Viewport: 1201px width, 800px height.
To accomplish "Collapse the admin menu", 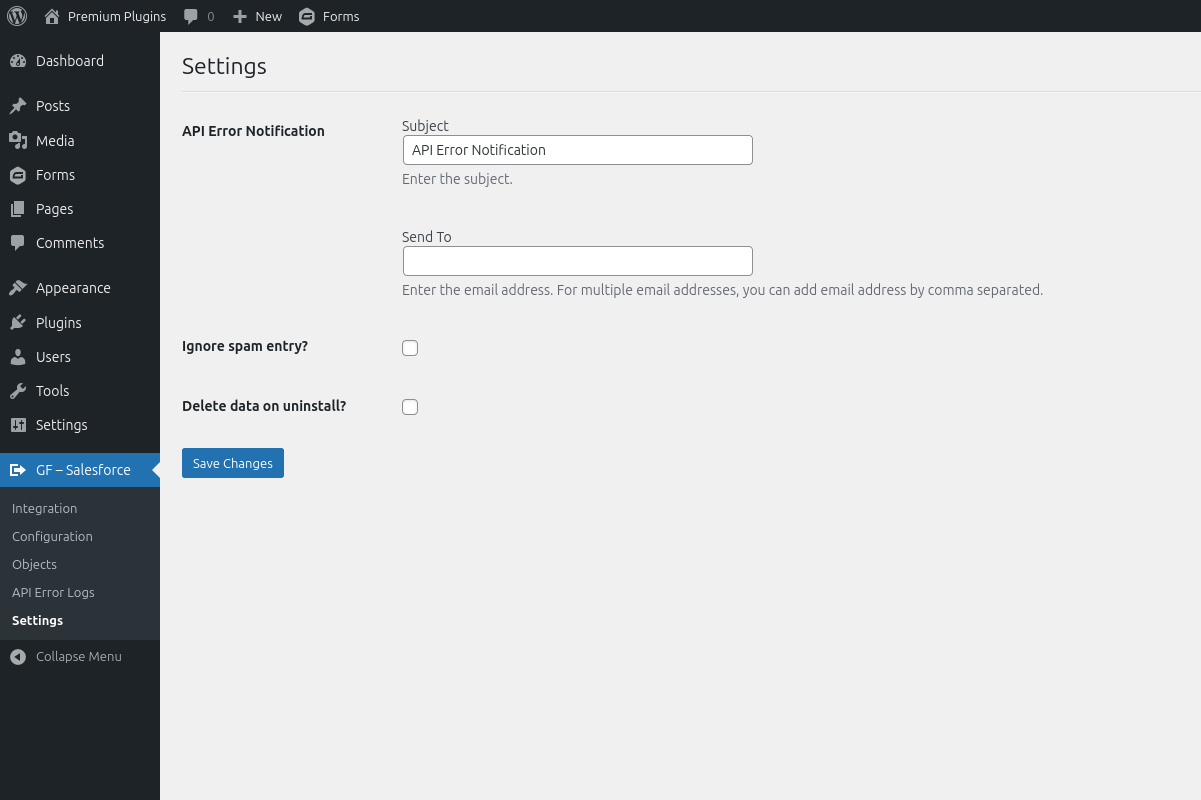I will [65, 656].
